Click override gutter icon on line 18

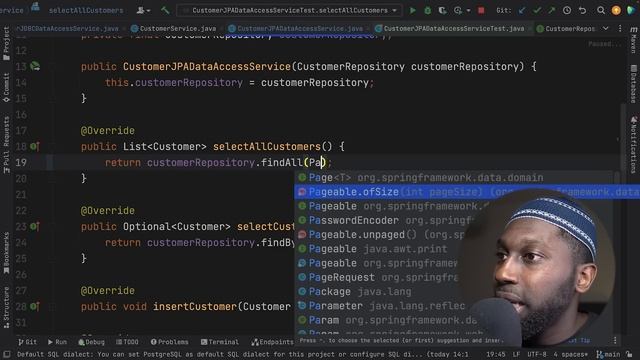pos(35,146)
